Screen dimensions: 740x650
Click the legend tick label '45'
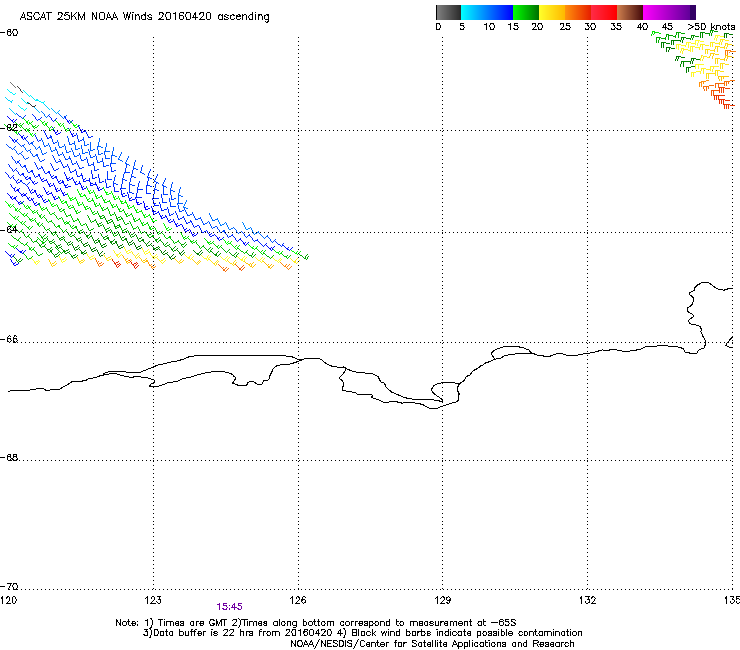[667, 27]
